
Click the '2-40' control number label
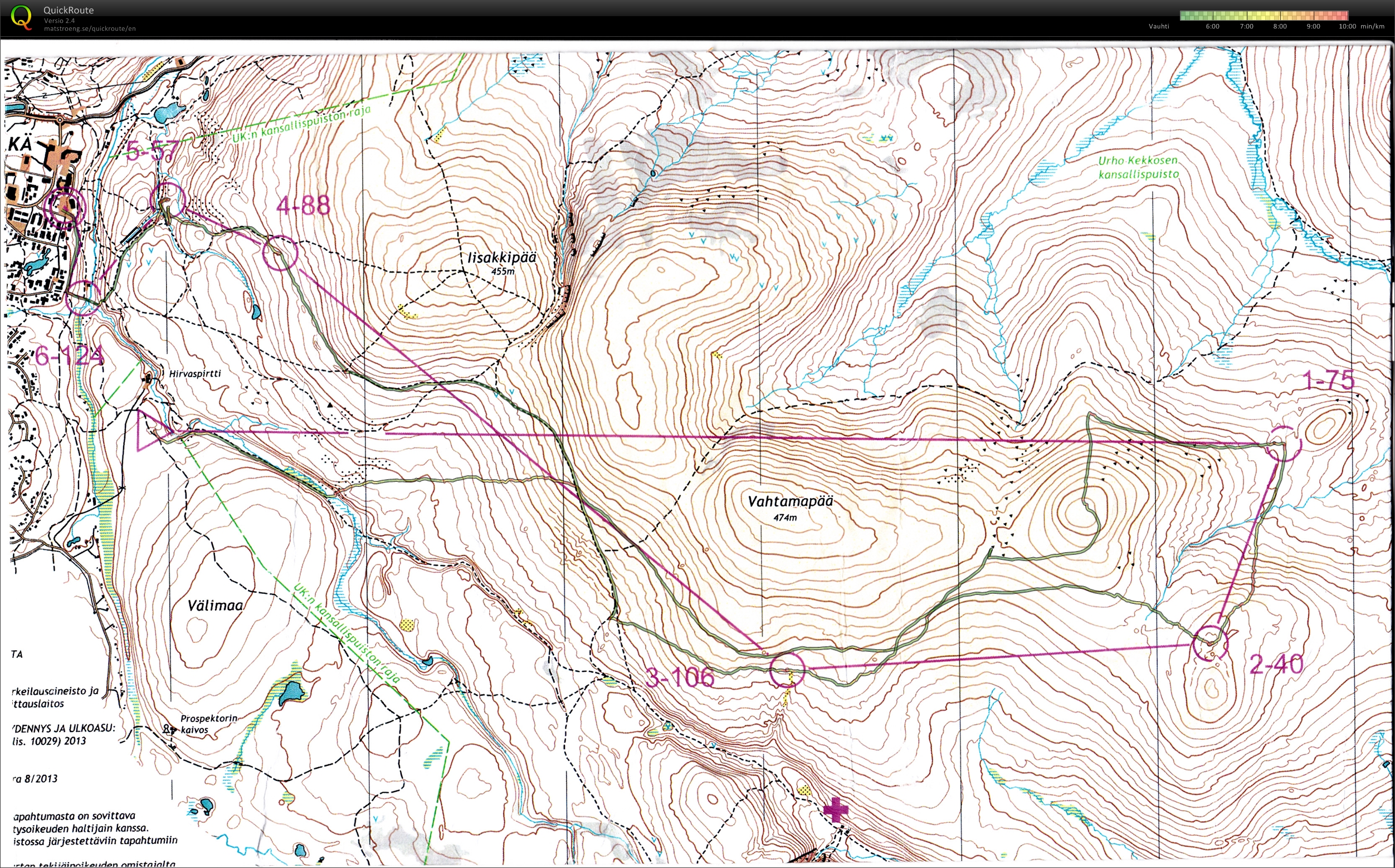pos(1276,665)
